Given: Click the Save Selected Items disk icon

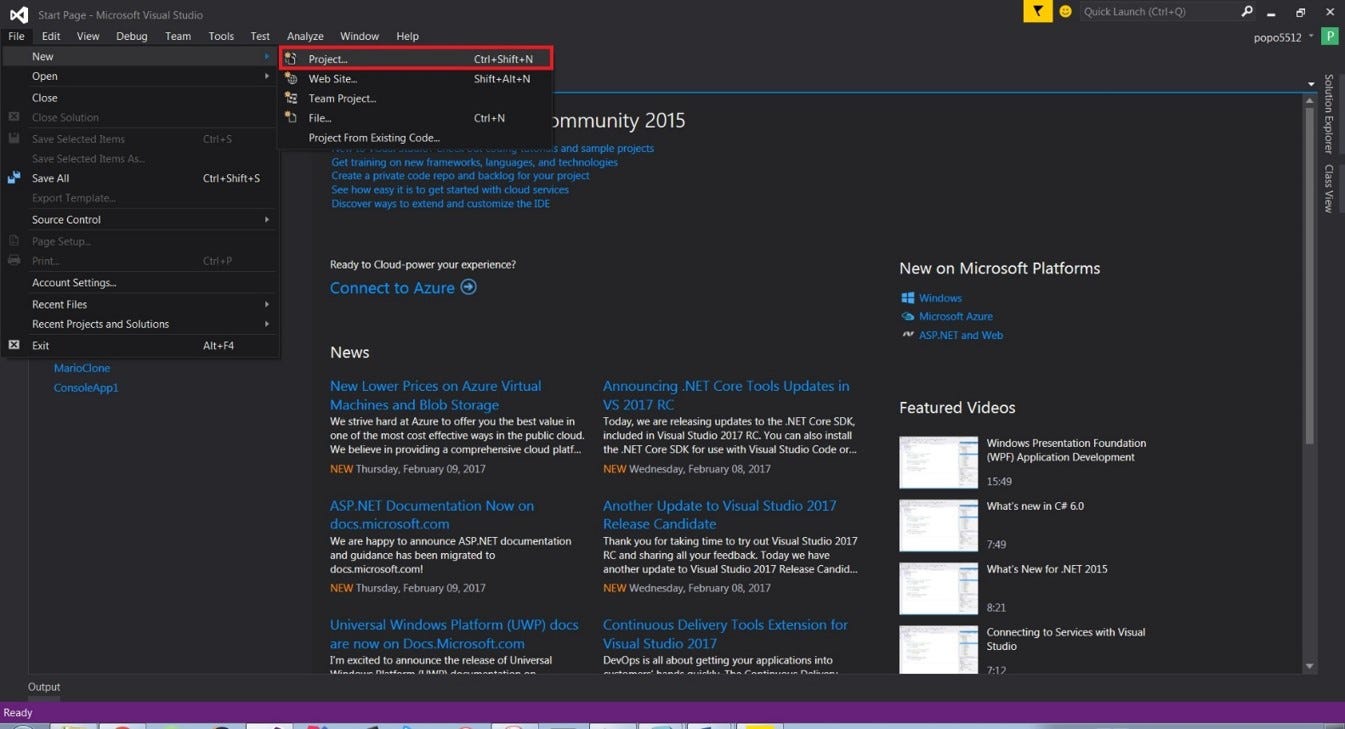Looking at the screenshot, I should point(14,139).
